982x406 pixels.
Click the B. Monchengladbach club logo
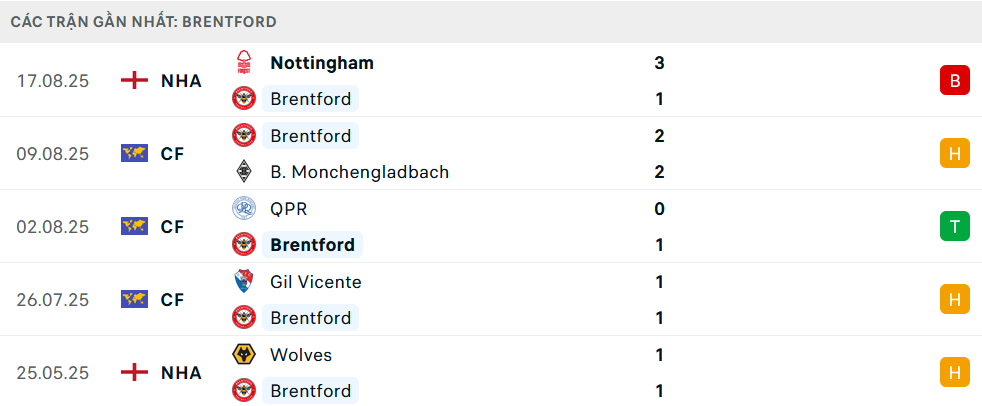pyautogui.click(x=244, y=172)
